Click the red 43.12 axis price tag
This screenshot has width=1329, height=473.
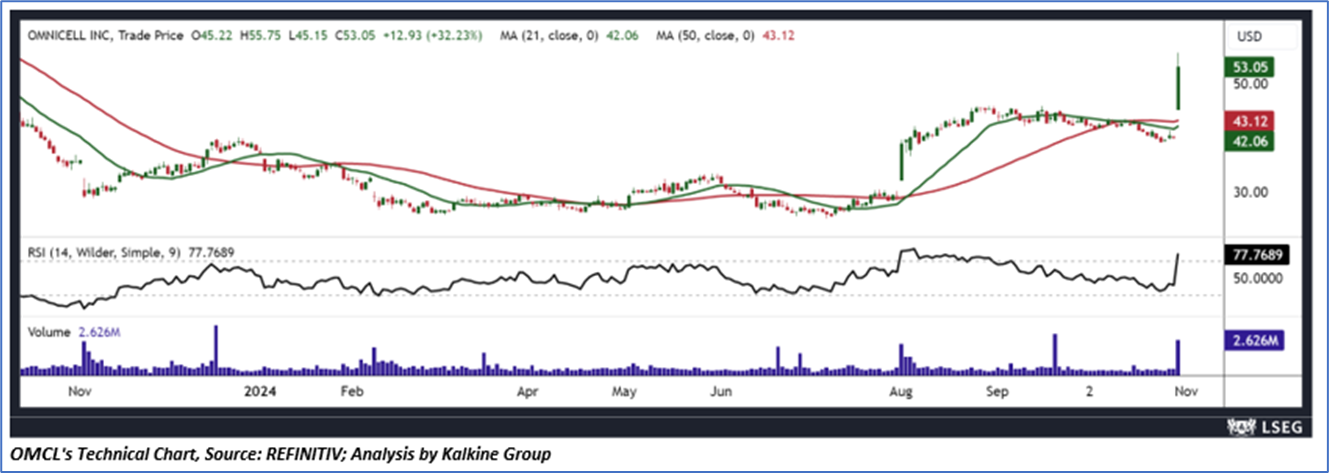click(x=1251, y=121)
